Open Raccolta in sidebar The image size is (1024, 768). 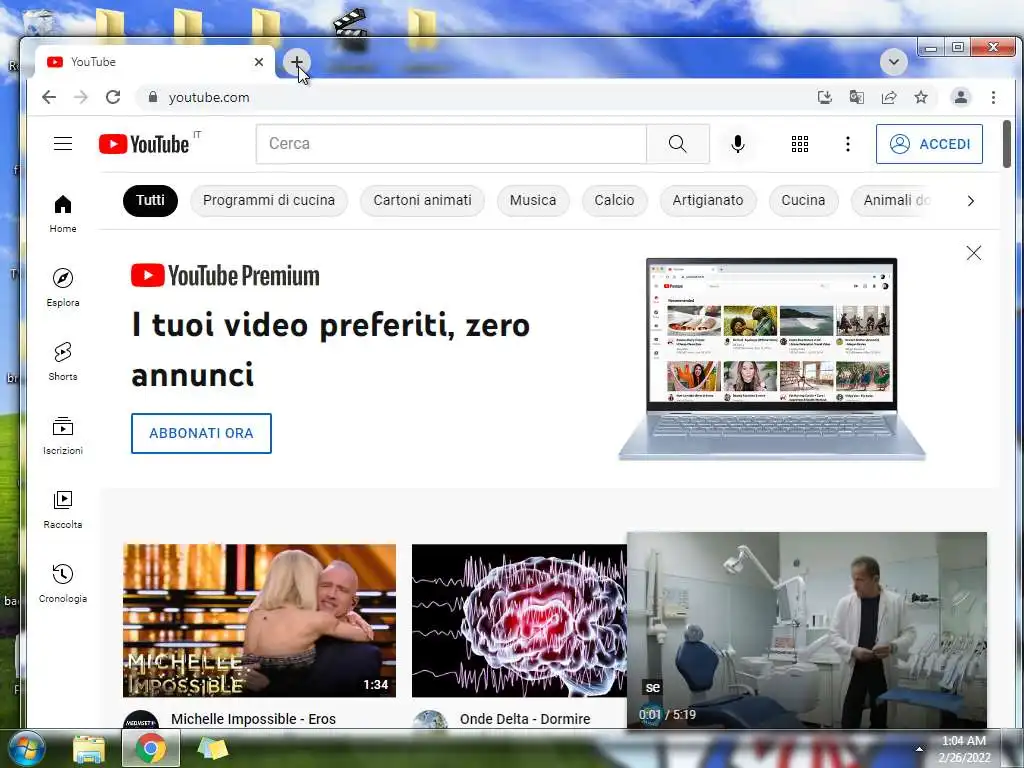(x=63, y=510)
